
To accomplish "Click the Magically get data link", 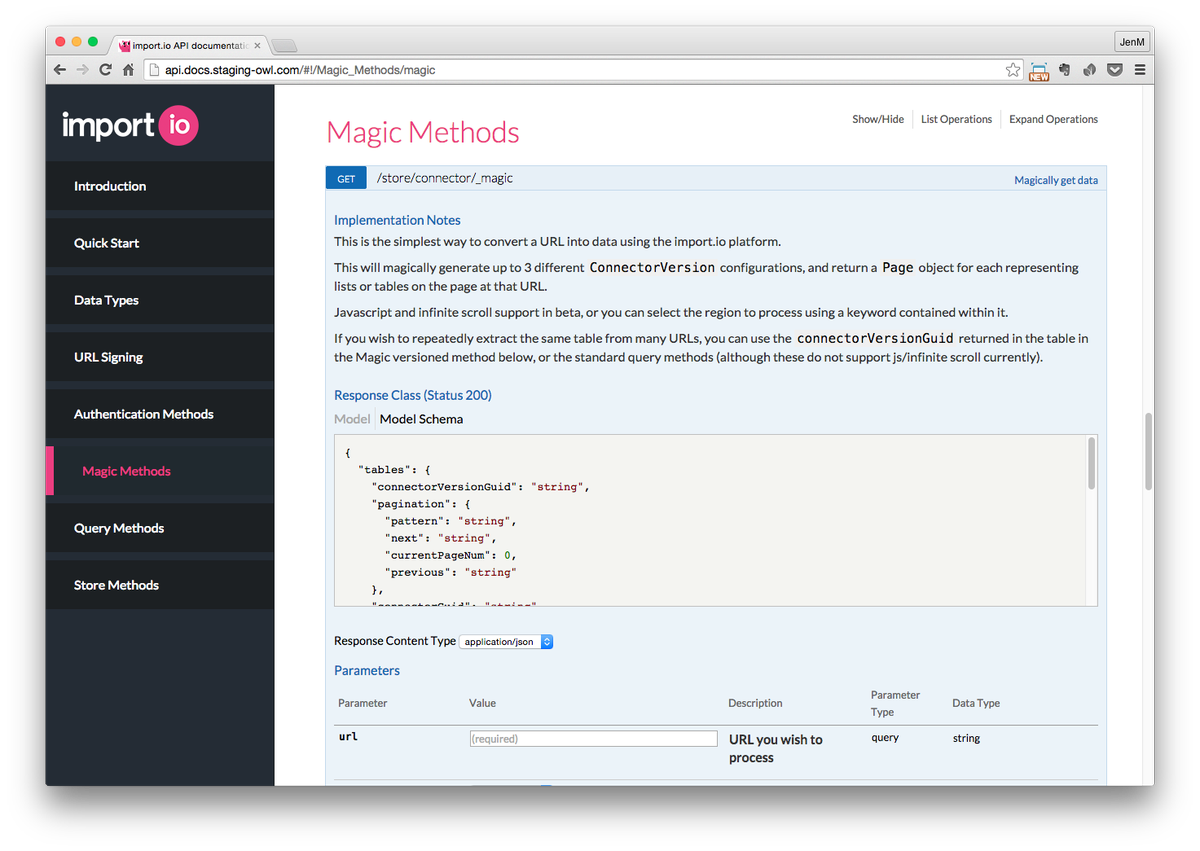I will point(1056,180).
